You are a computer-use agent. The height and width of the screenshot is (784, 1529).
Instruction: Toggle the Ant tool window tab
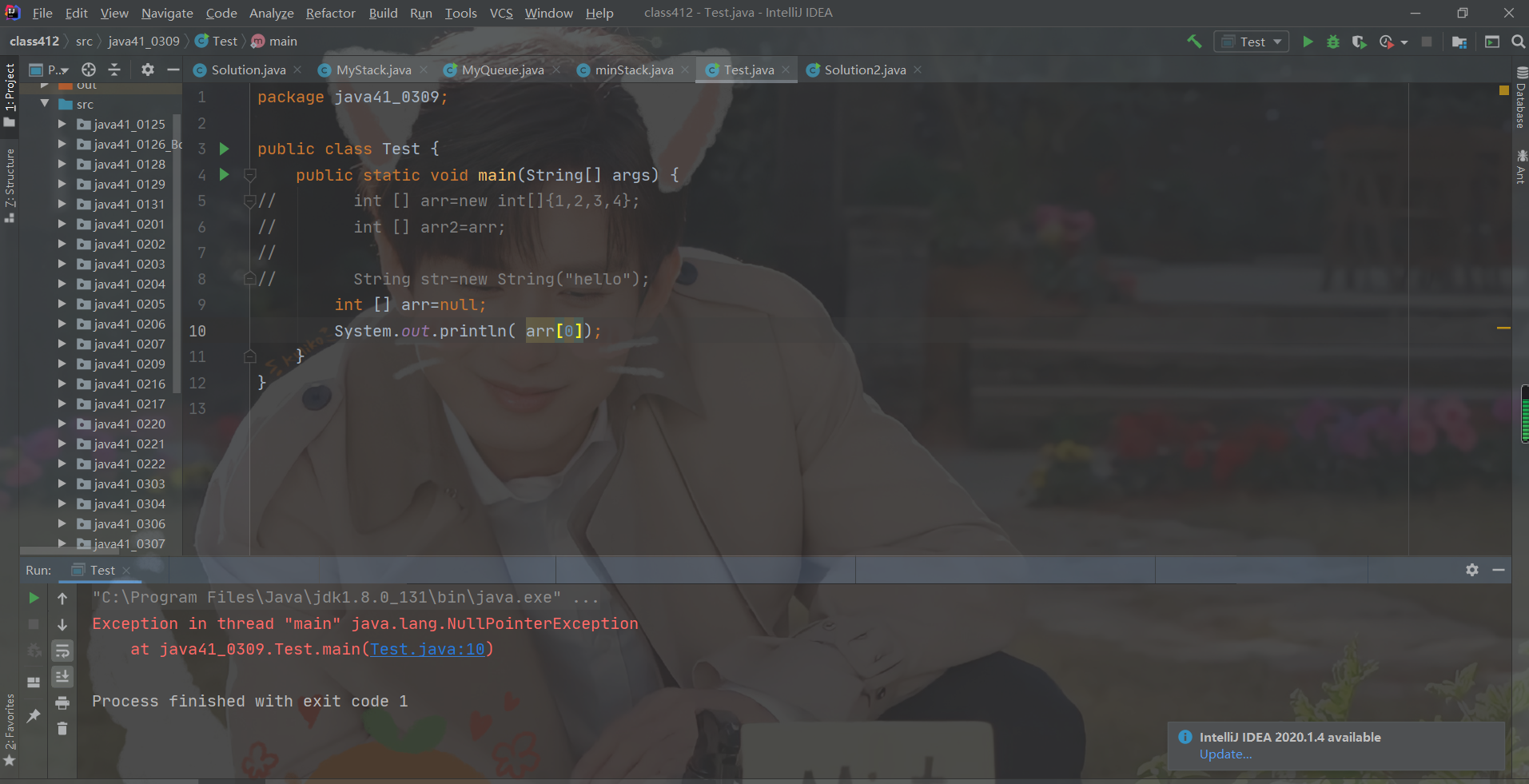1520,167
